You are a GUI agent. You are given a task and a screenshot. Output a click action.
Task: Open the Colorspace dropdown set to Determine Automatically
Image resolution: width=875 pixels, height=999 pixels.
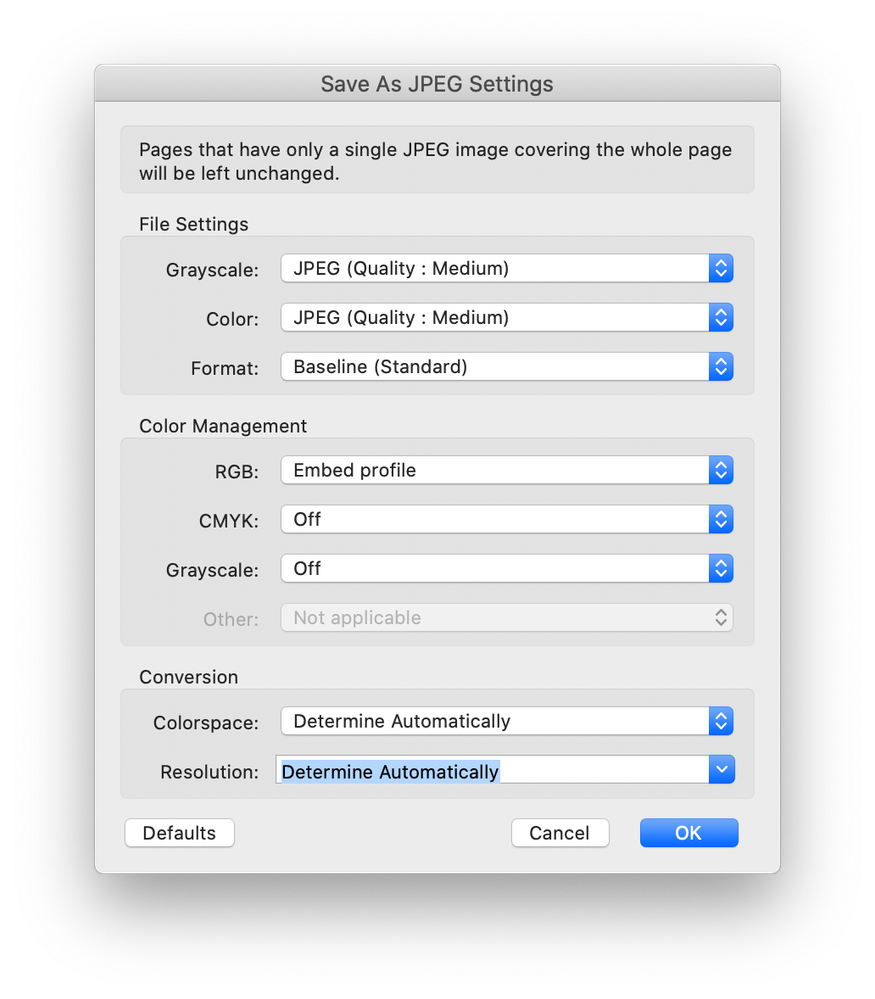click(x=480, y=721)
